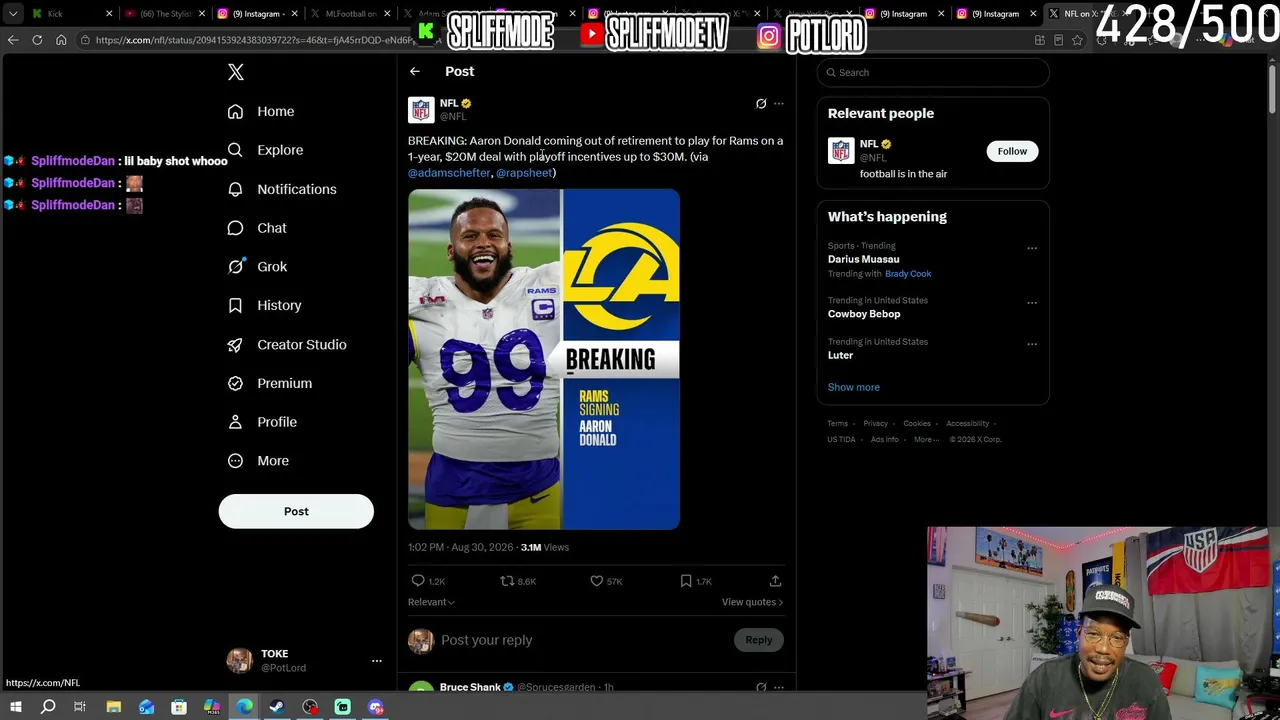Click the X logo in the sidebar
Viewport: 1280px width, 720px height.
[x=236, y=72]
